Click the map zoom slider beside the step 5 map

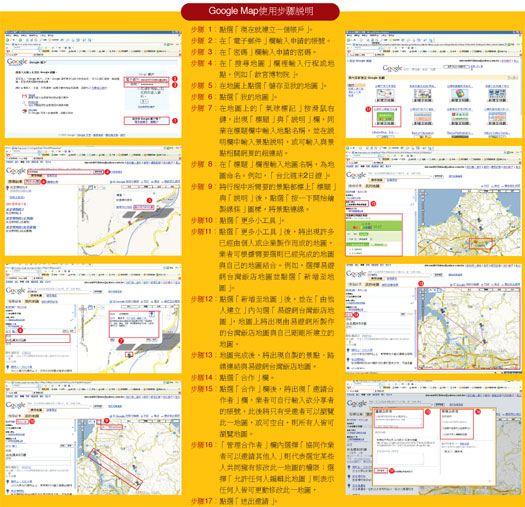[83, 208]
